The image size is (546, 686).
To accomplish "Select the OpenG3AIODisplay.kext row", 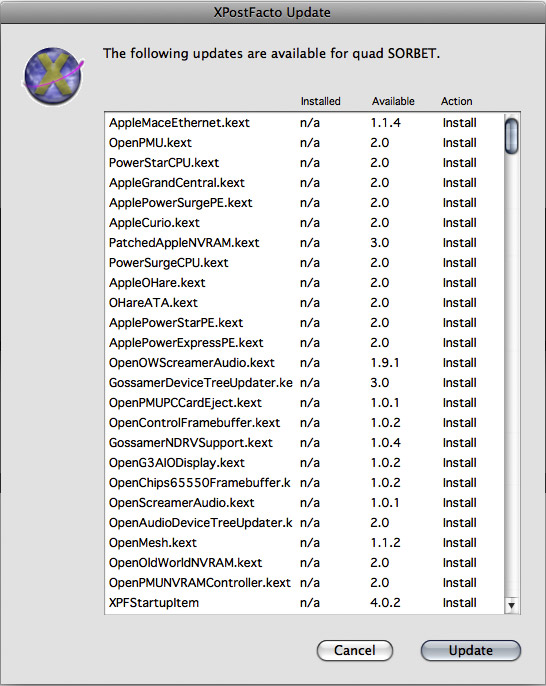I will tap(304, 463).
